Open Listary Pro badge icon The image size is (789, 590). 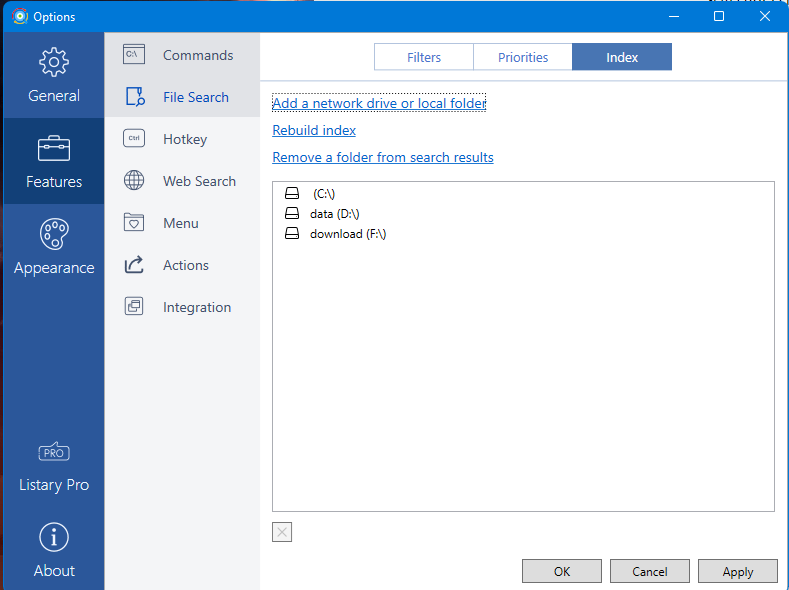coord(54,452)
